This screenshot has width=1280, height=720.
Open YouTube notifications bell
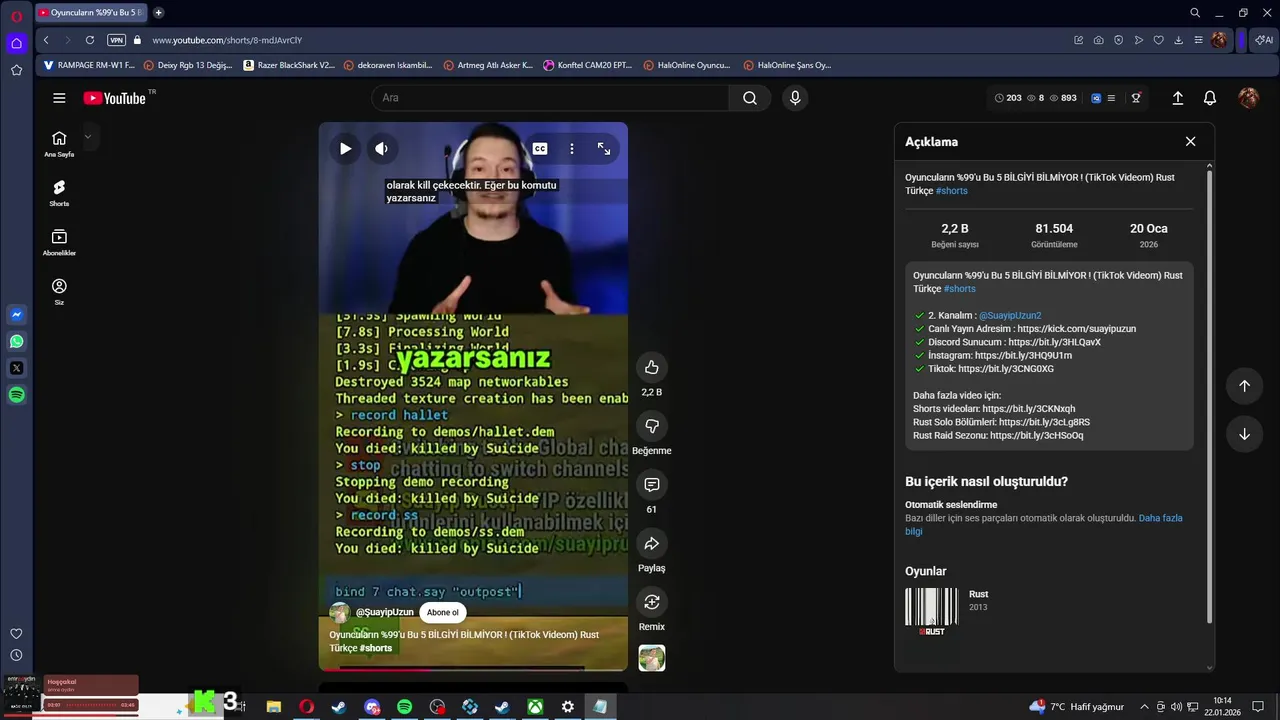1210,98
